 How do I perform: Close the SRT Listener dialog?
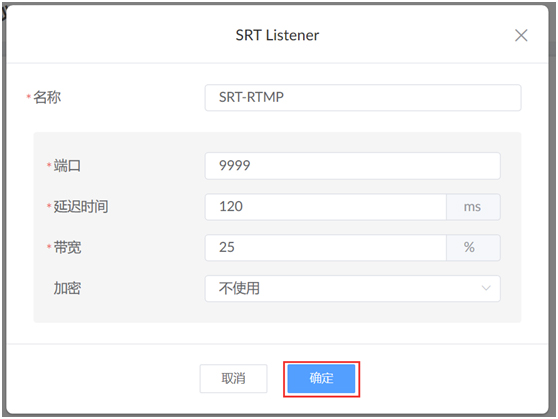click(x=521, y=35)
